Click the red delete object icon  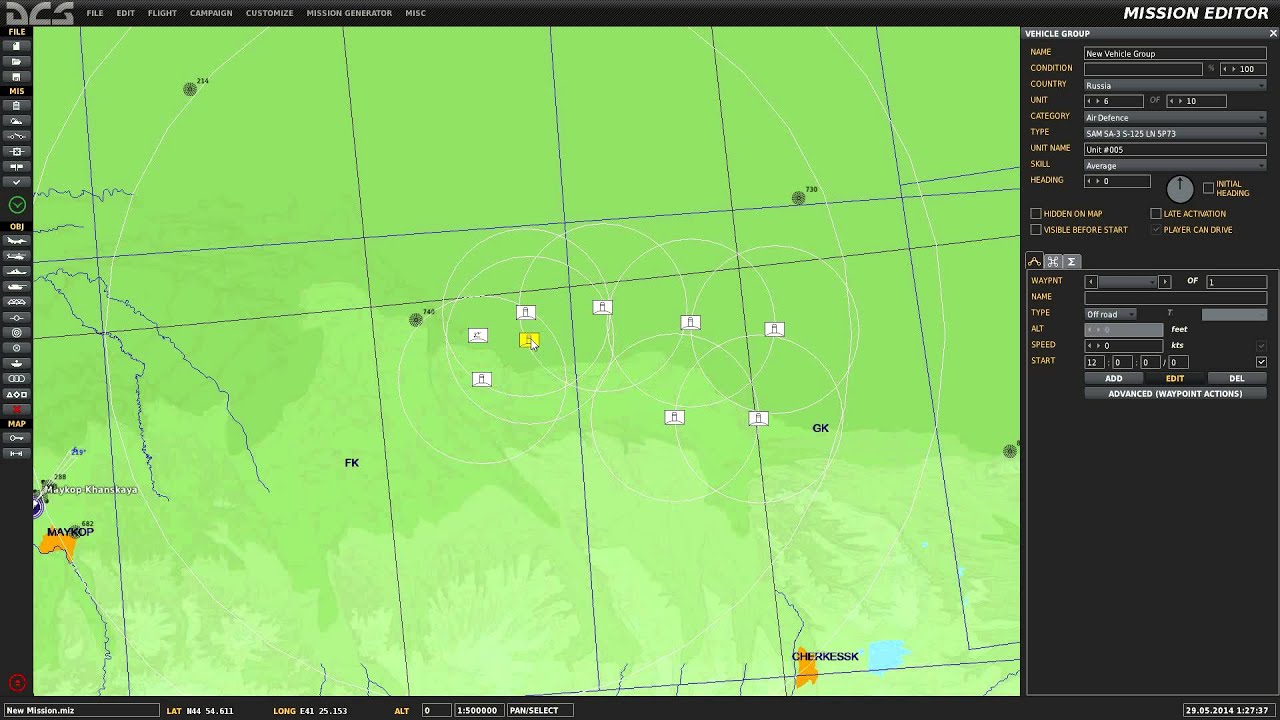16,409
